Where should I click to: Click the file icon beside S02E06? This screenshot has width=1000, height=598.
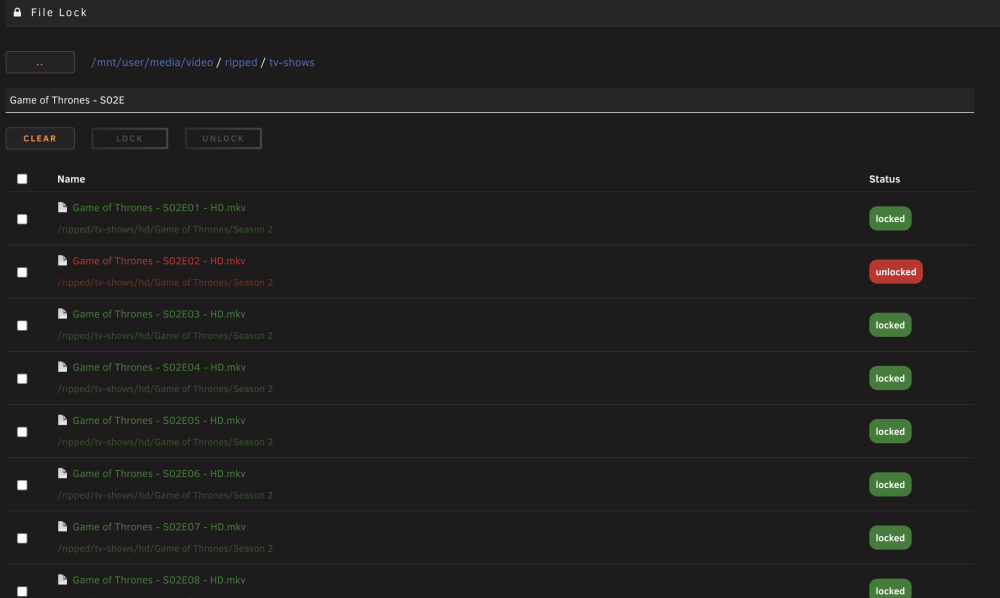pos(62,473)
